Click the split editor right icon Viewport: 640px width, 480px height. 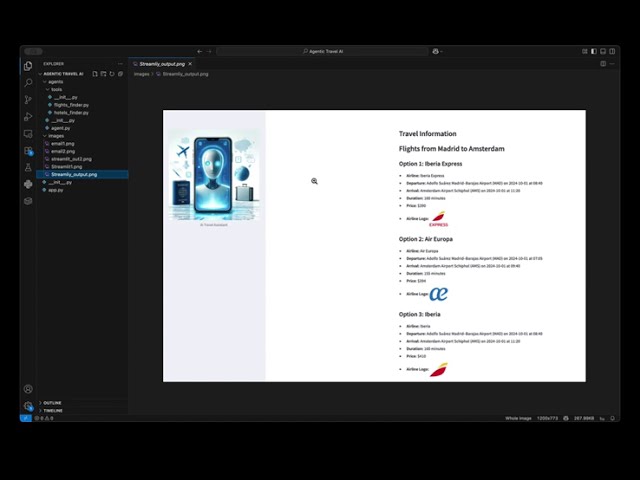603,63
